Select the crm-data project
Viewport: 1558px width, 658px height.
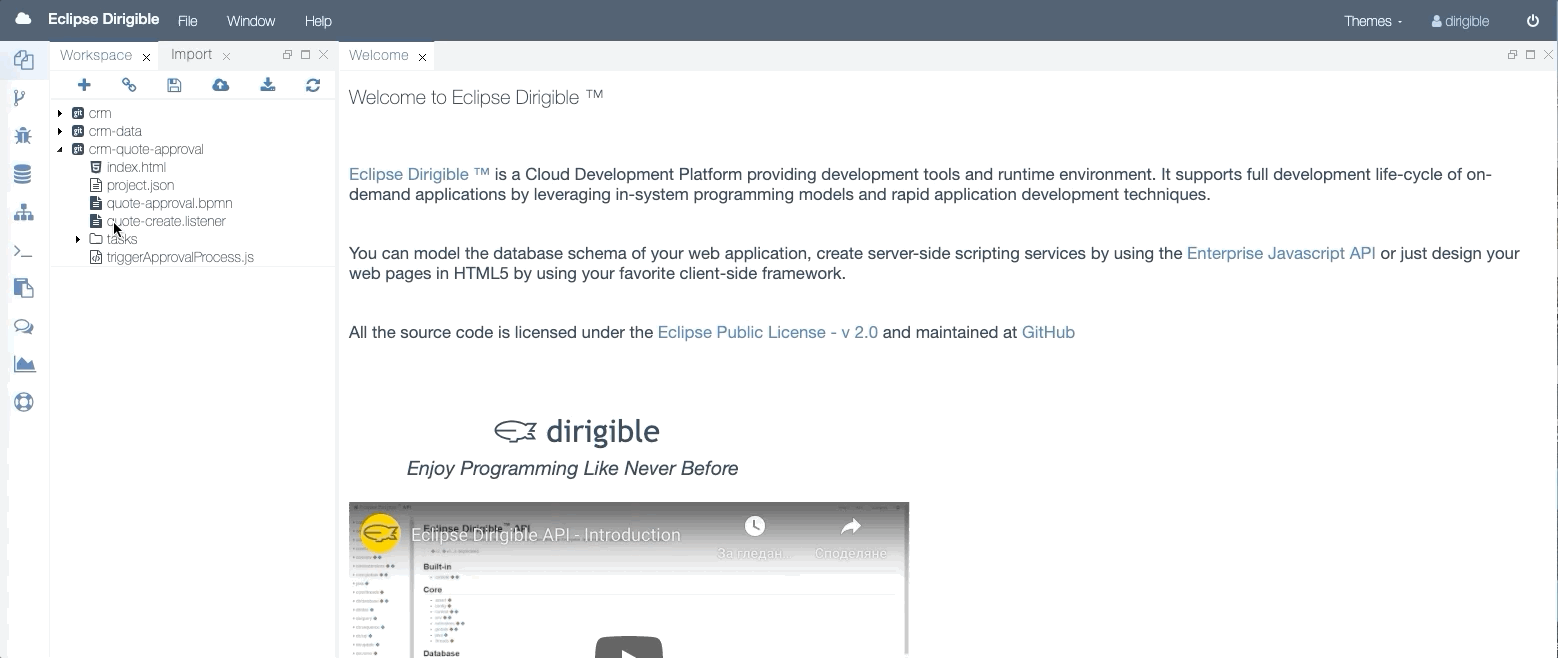tap(115, 131)
